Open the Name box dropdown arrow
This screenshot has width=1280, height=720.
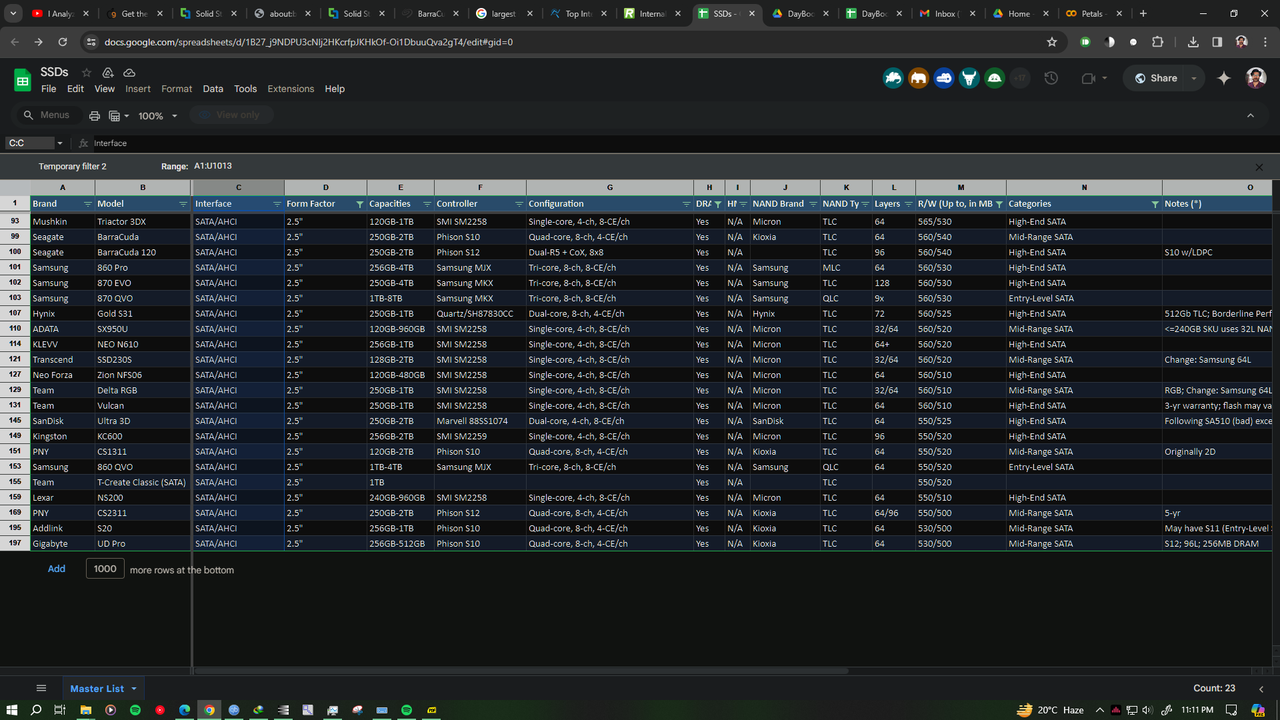click(60, 143)
